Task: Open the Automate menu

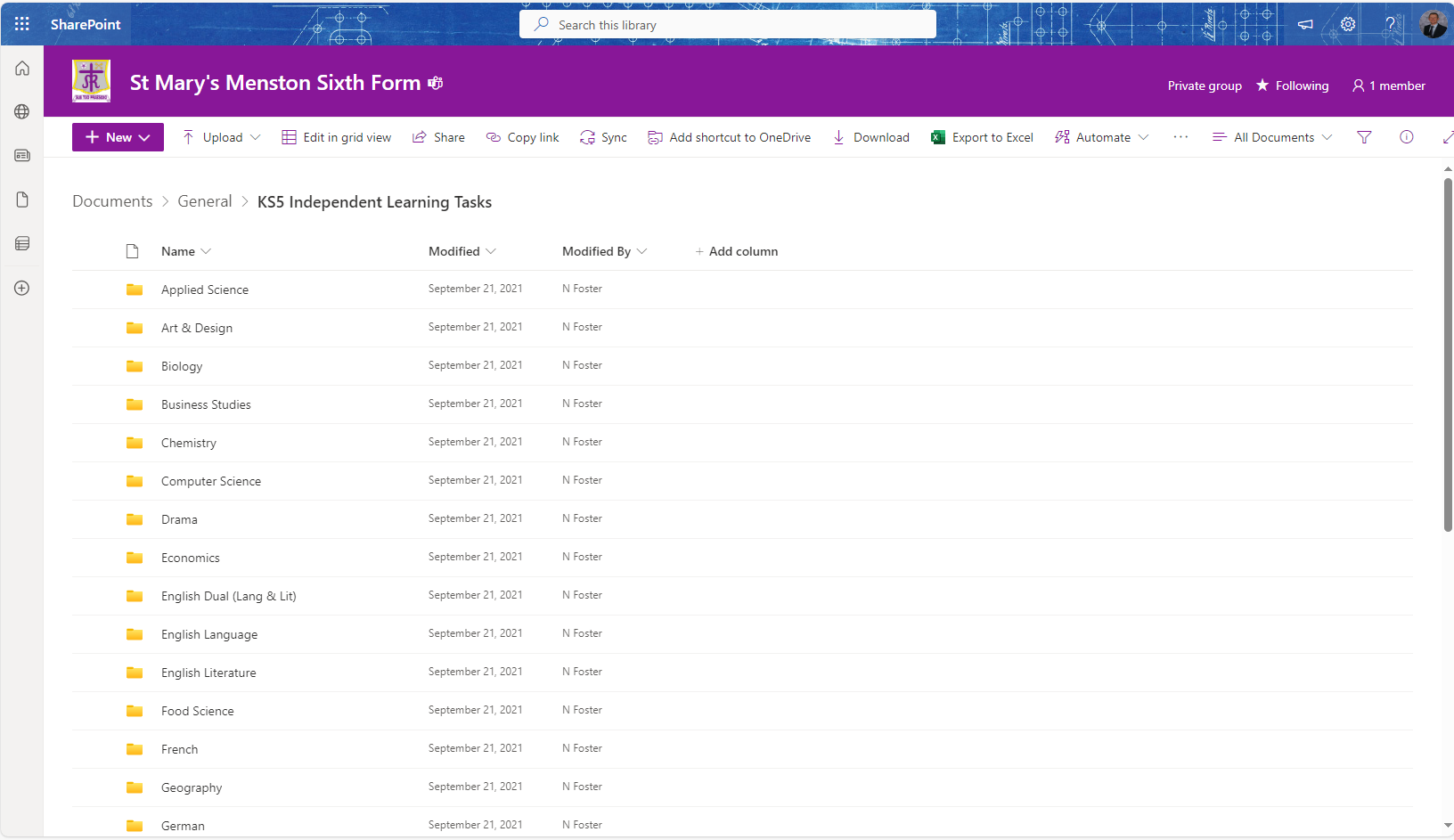Action: click(1101, 137)
